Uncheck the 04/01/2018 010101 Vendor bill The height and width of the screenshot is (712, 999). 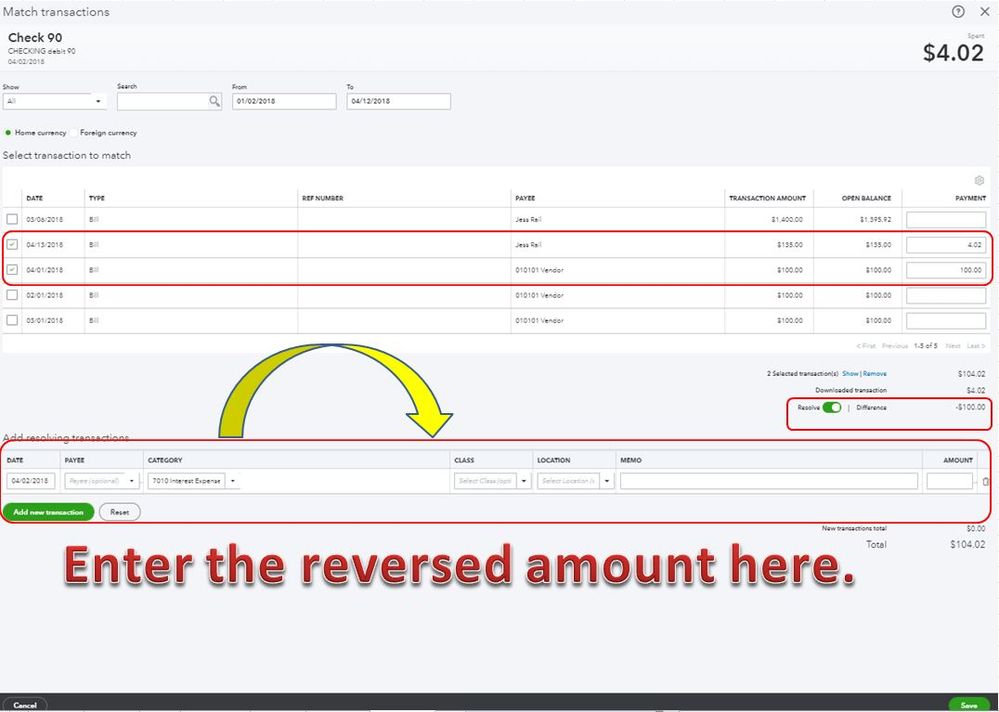point(12,269)
